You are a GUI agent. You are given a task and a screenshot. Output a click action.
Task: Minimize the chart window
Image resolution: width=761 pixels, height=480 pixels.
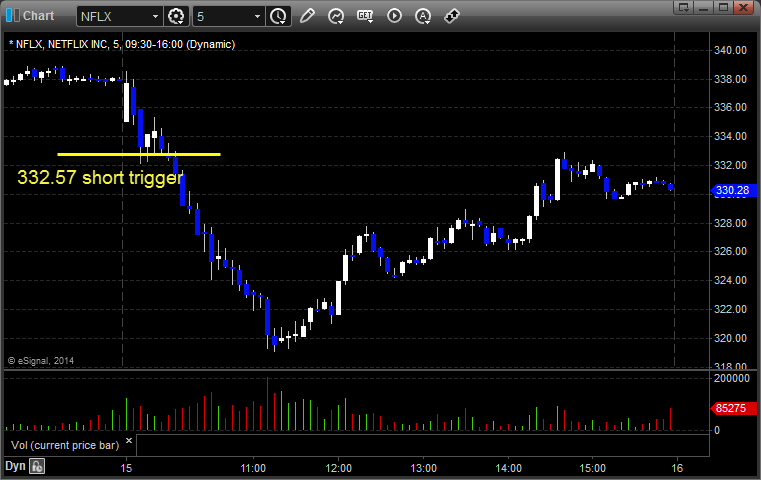(704, 7)
